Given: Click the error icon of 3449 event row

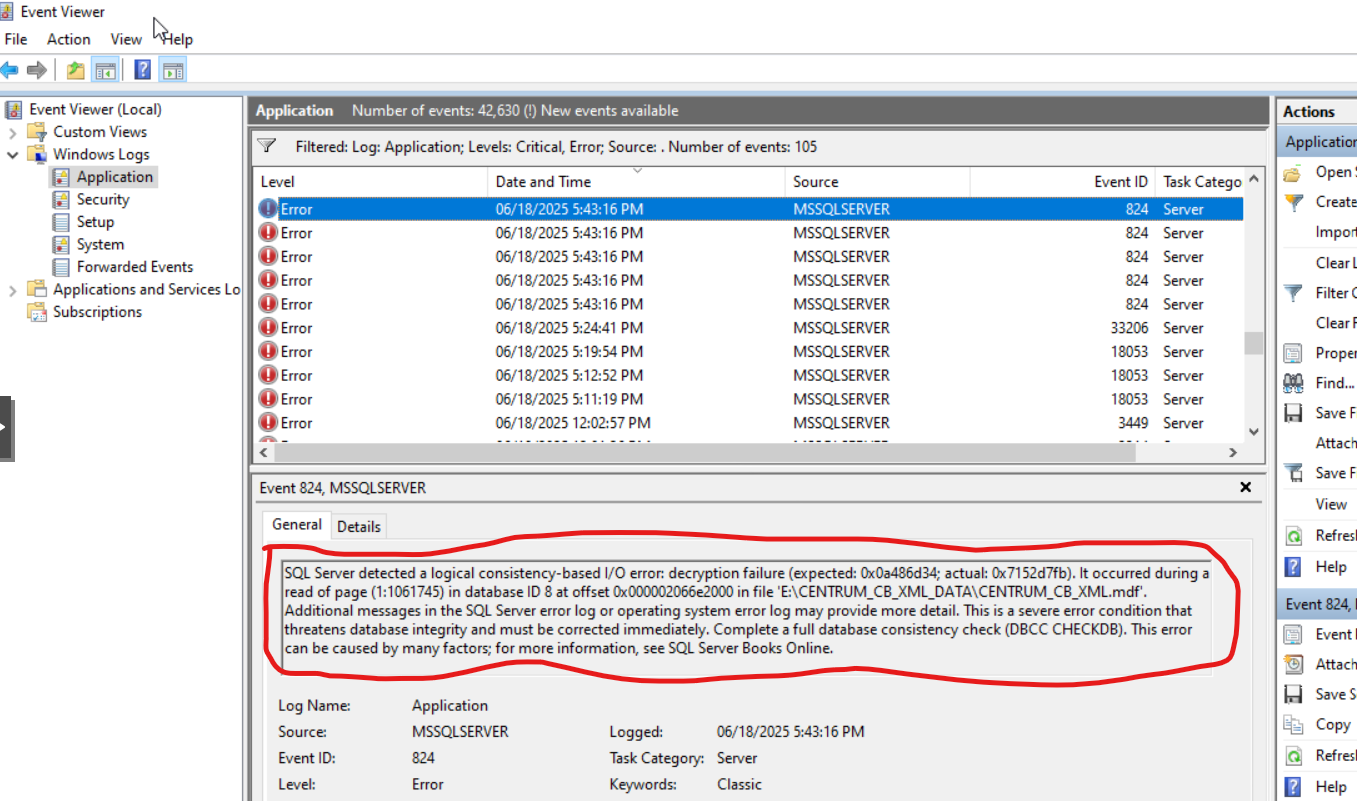Looking at the screenshot, I should [268, 423].
